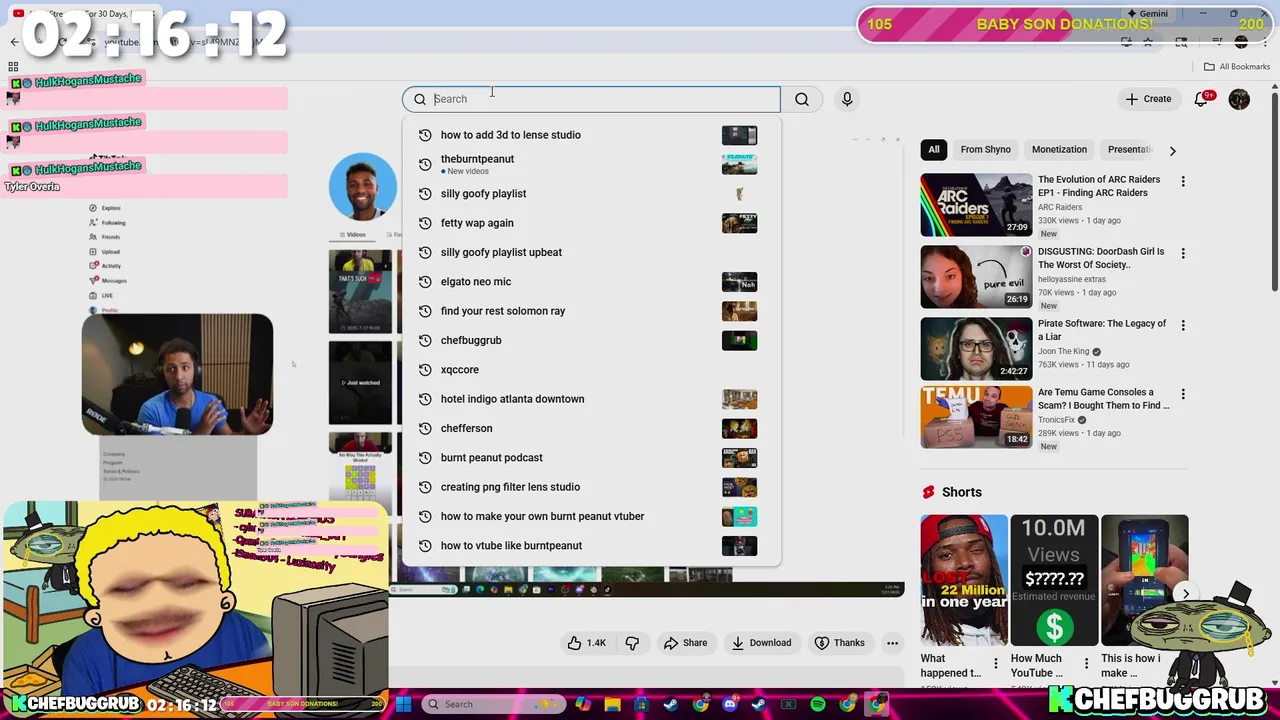The image size is (1280, 720).
Task: Open Spotify from taskbar
Action: coord(818,704)
